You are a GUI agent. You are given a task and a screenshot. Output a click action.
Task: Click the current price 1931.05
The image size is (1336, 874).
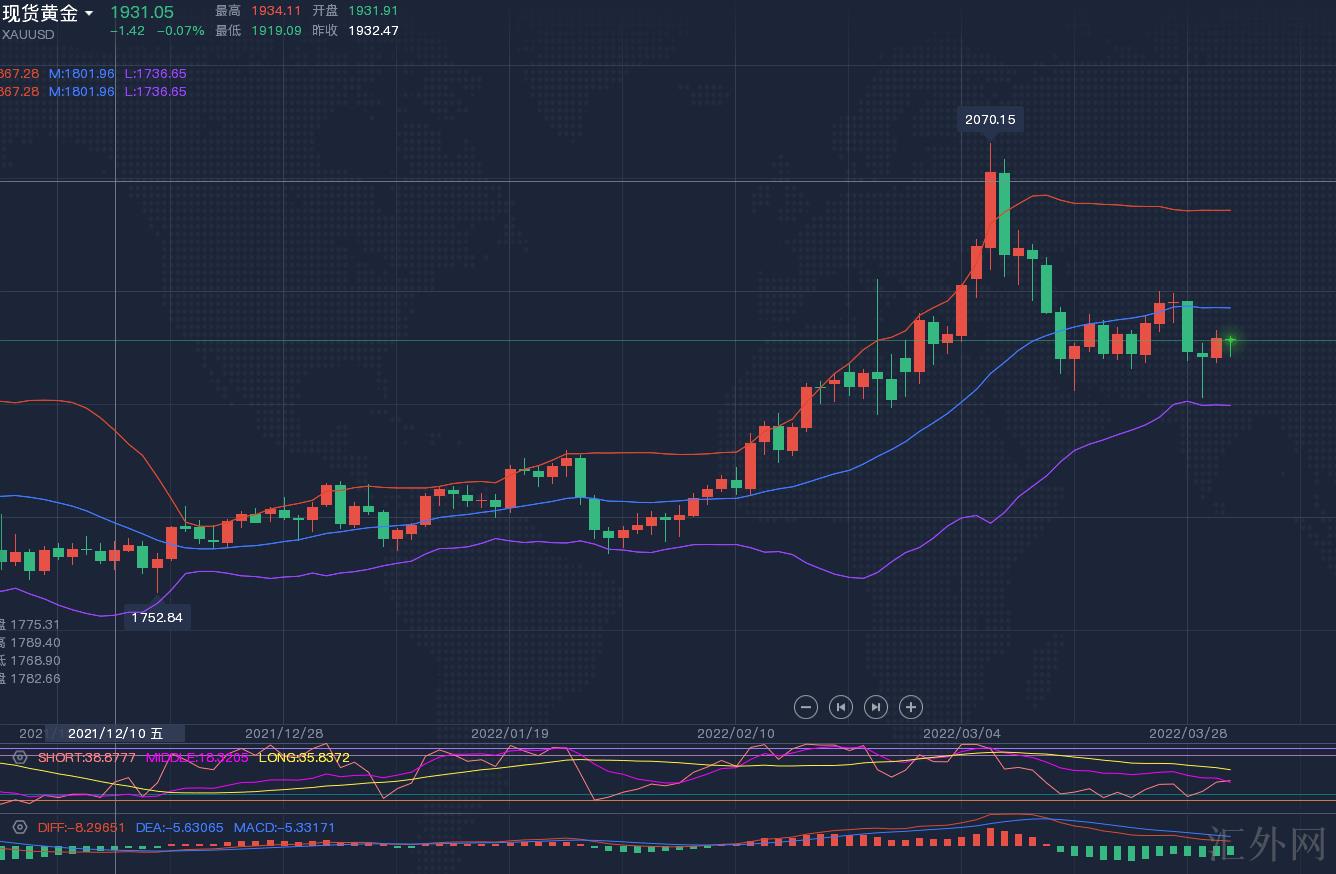[x=142, y=12]
